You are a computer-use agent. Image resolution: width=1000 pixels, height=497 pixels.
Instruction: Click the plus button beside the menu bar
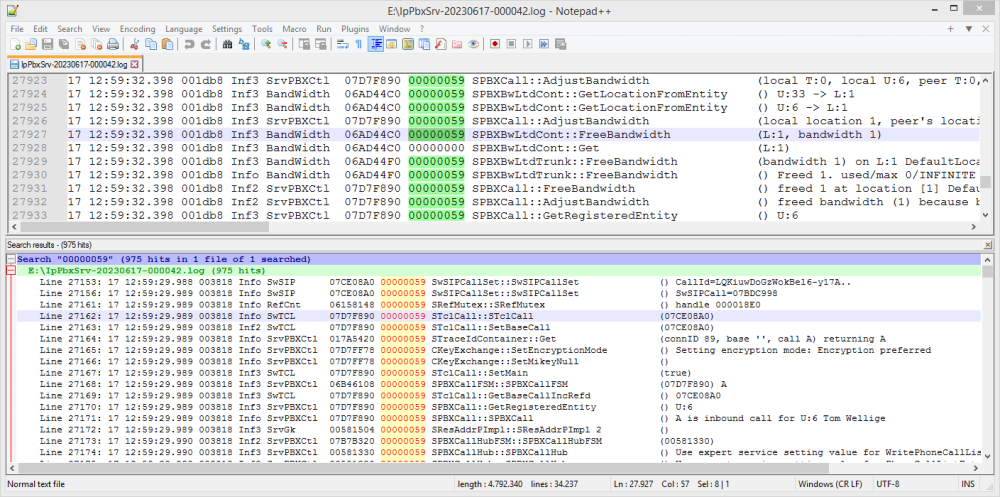950,29
